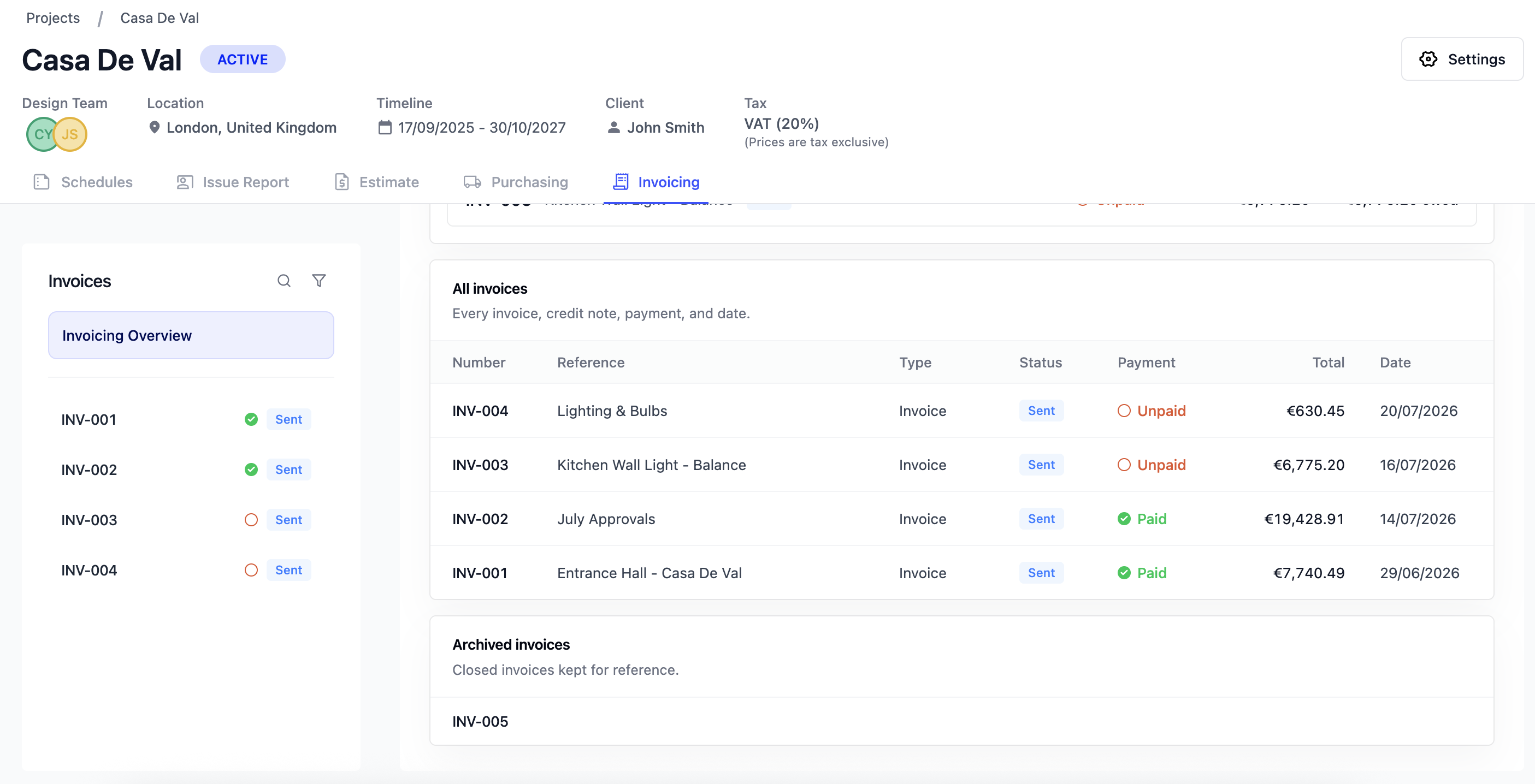Open the Projects breadcrumb link
The image size is (1535, 784).
(x=53, y=18)
